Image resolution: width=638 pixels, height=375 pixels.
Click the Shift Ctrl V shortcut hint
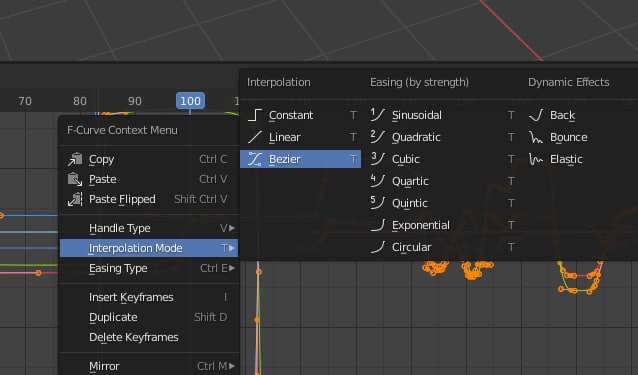pos(201,199)
